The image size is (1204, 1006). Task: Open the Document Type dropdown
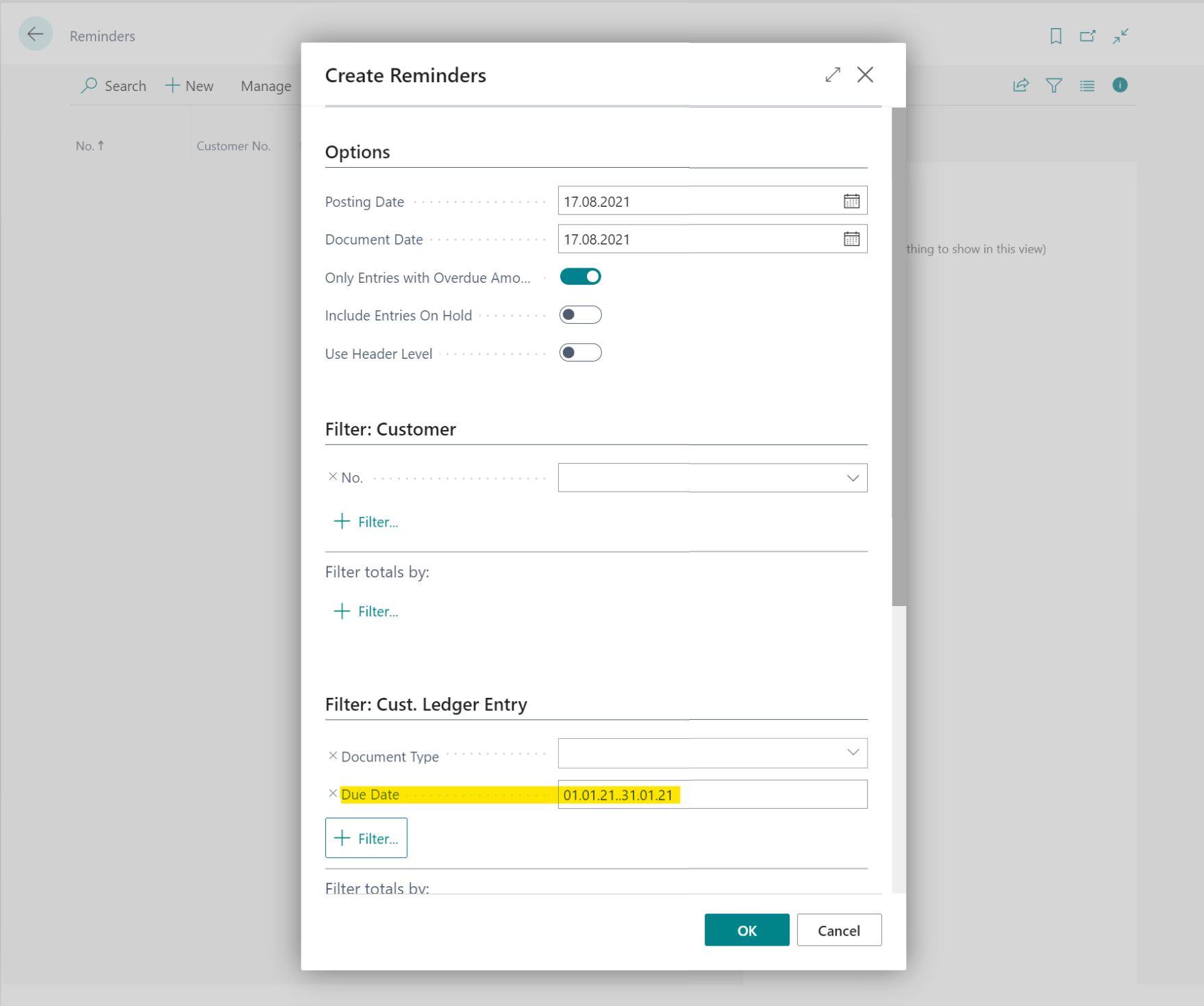click(852, 753)
